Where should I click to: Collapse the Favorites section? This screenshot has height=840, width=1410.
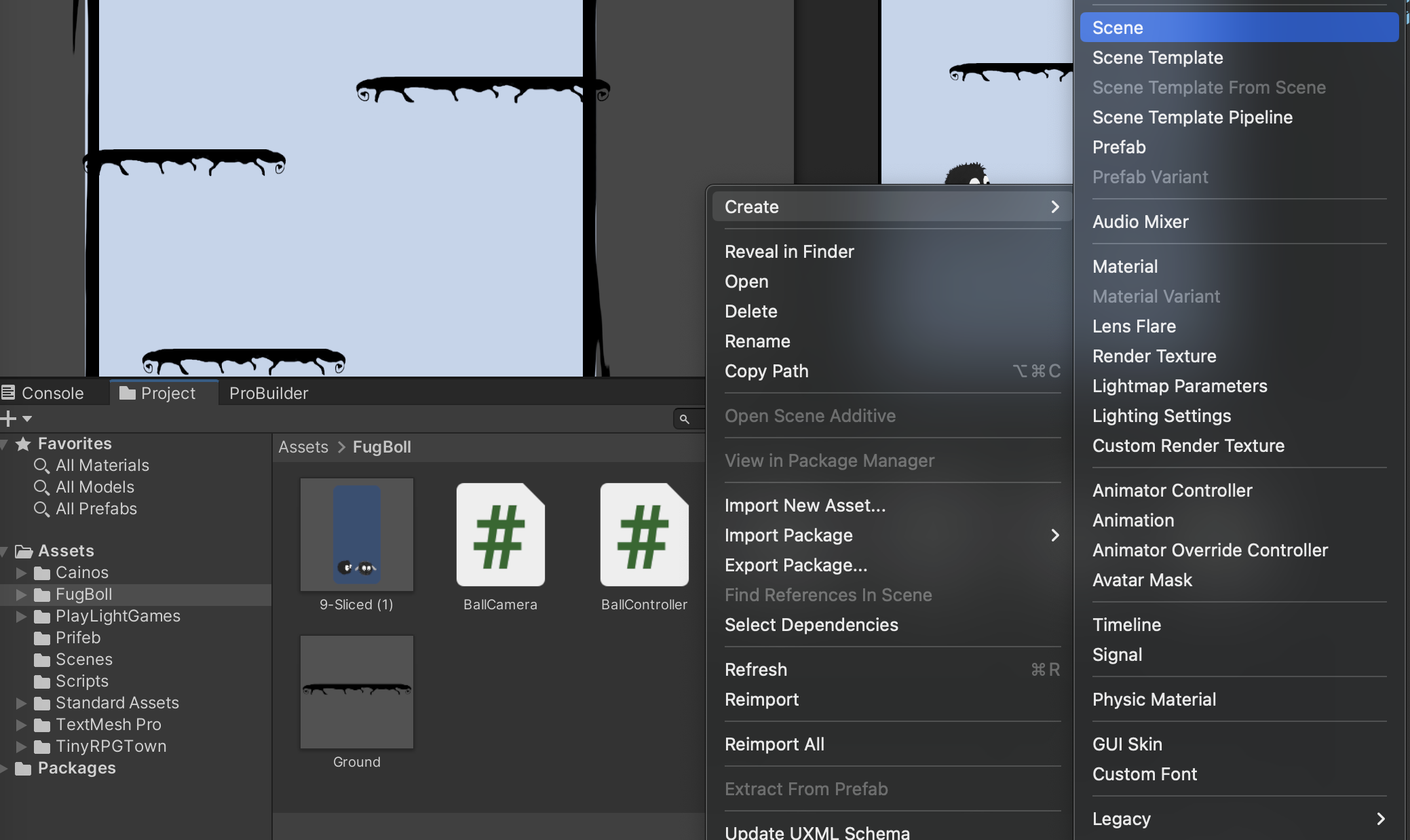tap(5, 444)
